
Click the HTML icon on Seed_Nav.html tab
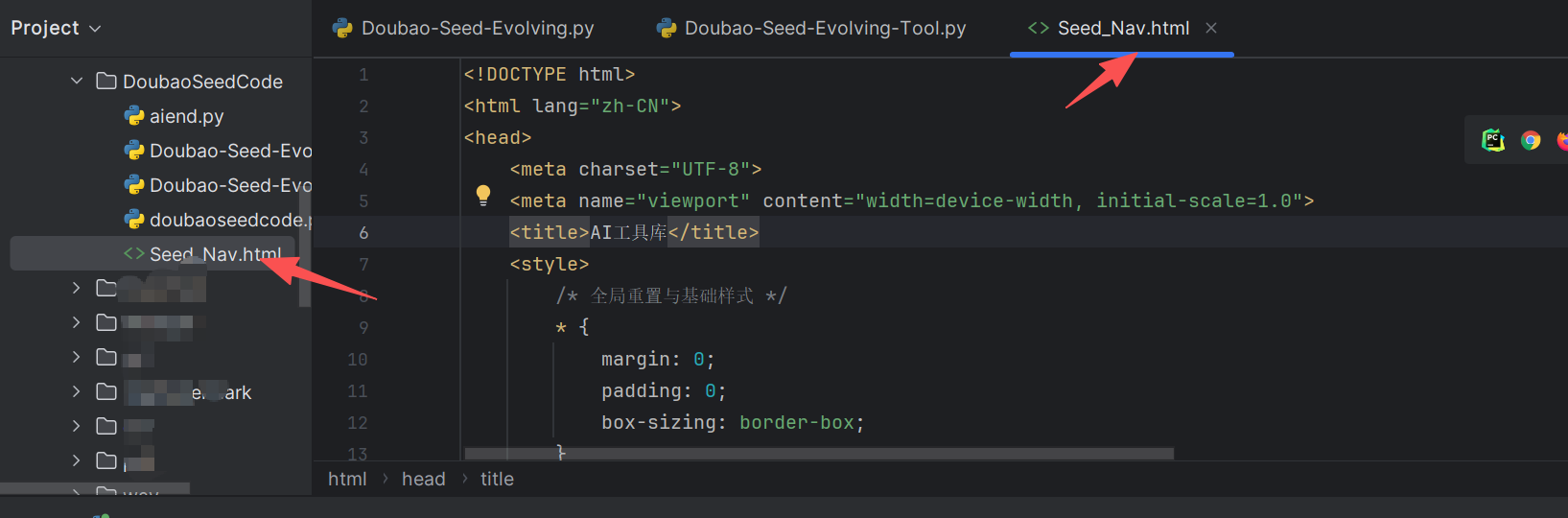click(1039, 29)
